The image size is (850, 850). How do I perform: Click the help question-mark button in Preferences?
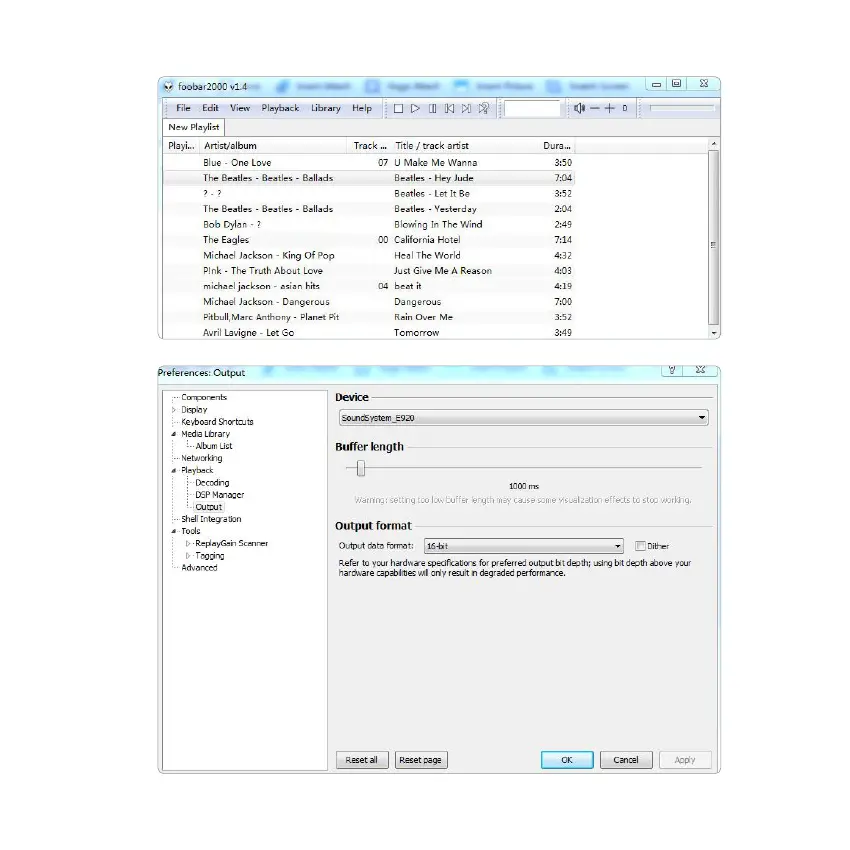point(672,370)
